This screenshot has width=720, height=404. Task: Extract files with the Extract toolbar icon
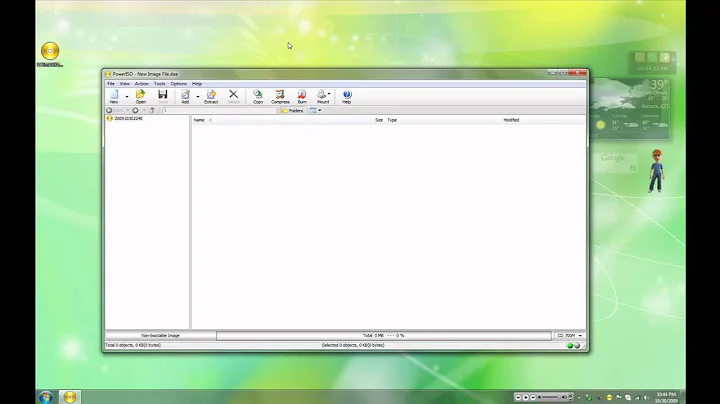click(211, 96)
